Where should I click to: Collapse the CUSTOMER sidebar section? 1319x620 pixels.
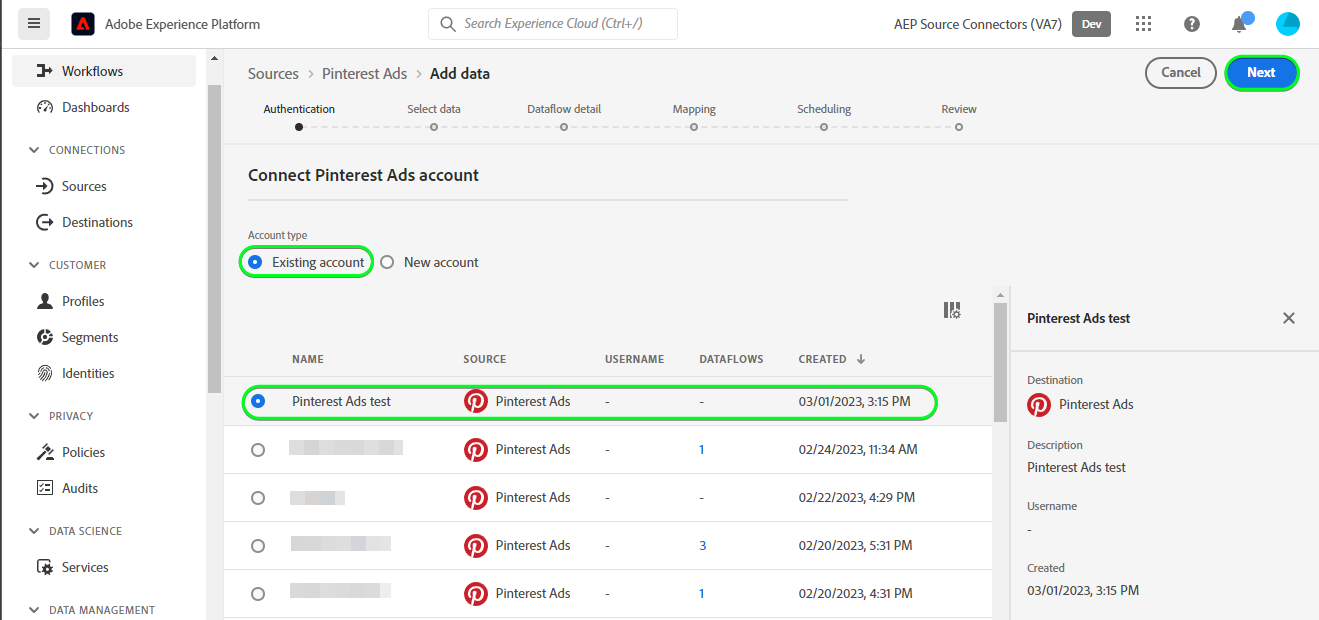(x=34, y=265)
